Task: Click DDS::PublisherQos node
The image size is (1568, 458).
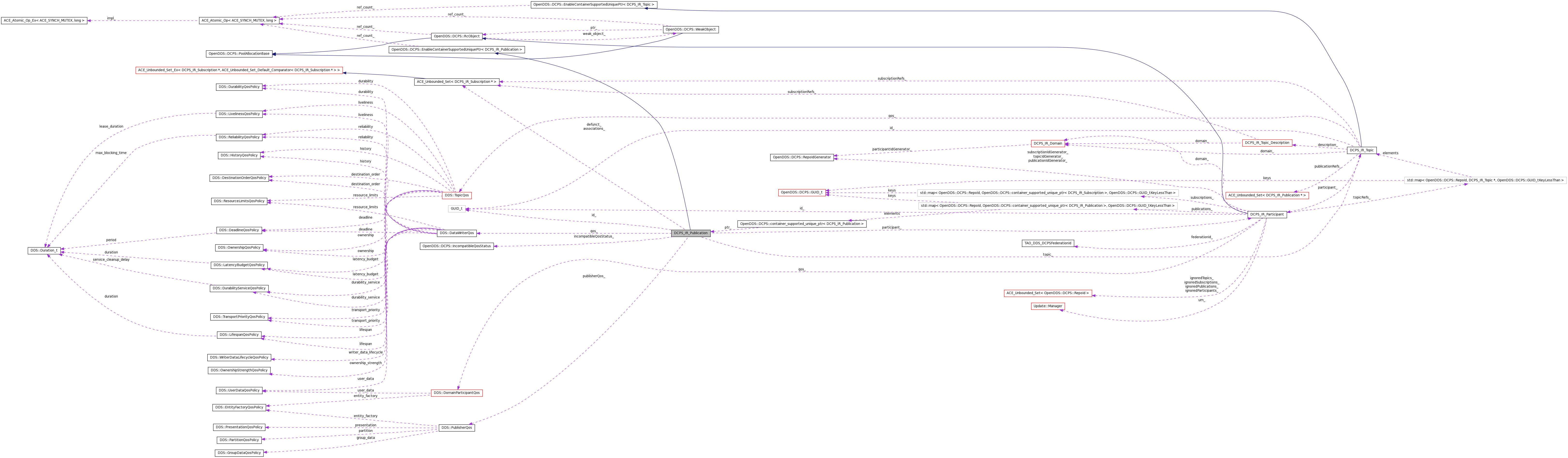Action: (x=456, y=428)
